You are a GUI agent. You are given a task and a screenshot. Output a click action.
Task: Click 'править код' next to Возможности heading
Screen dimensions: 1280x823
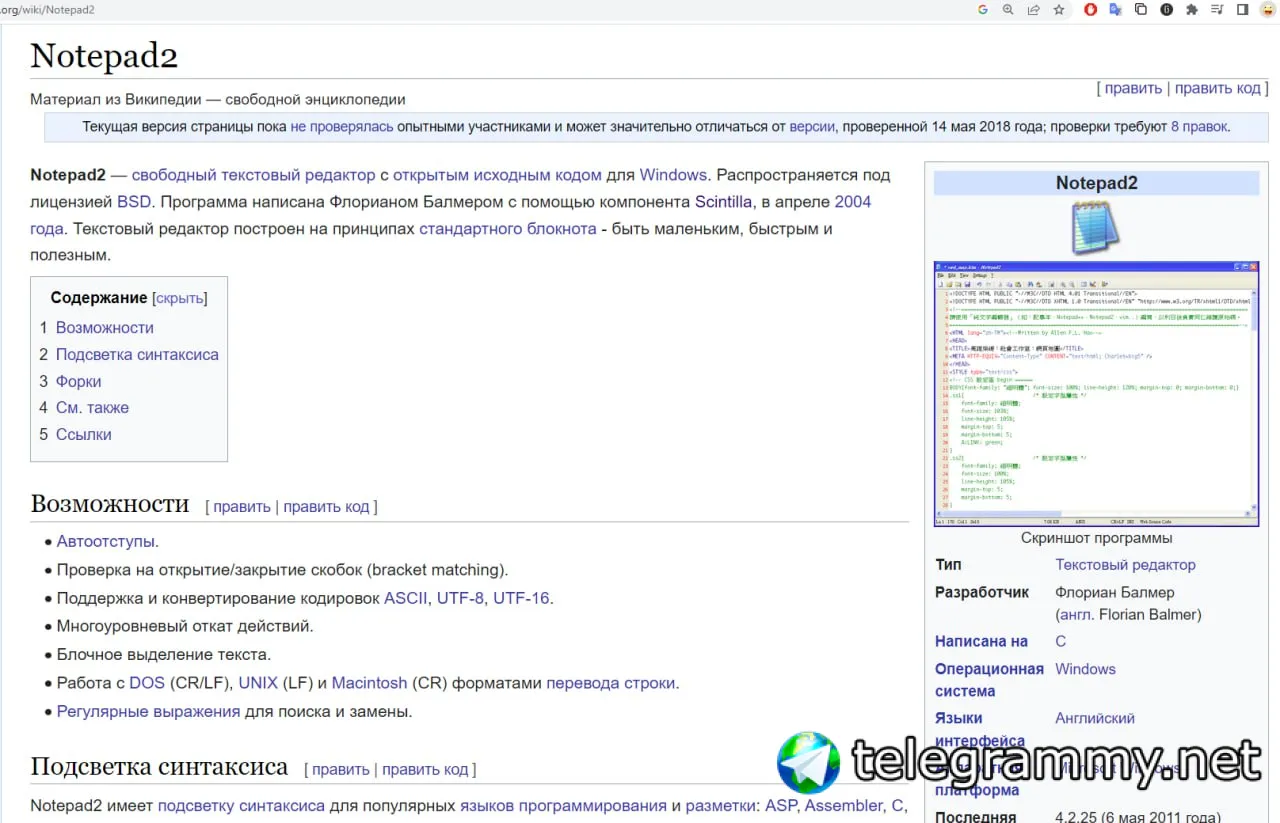[x=326, y=507]
